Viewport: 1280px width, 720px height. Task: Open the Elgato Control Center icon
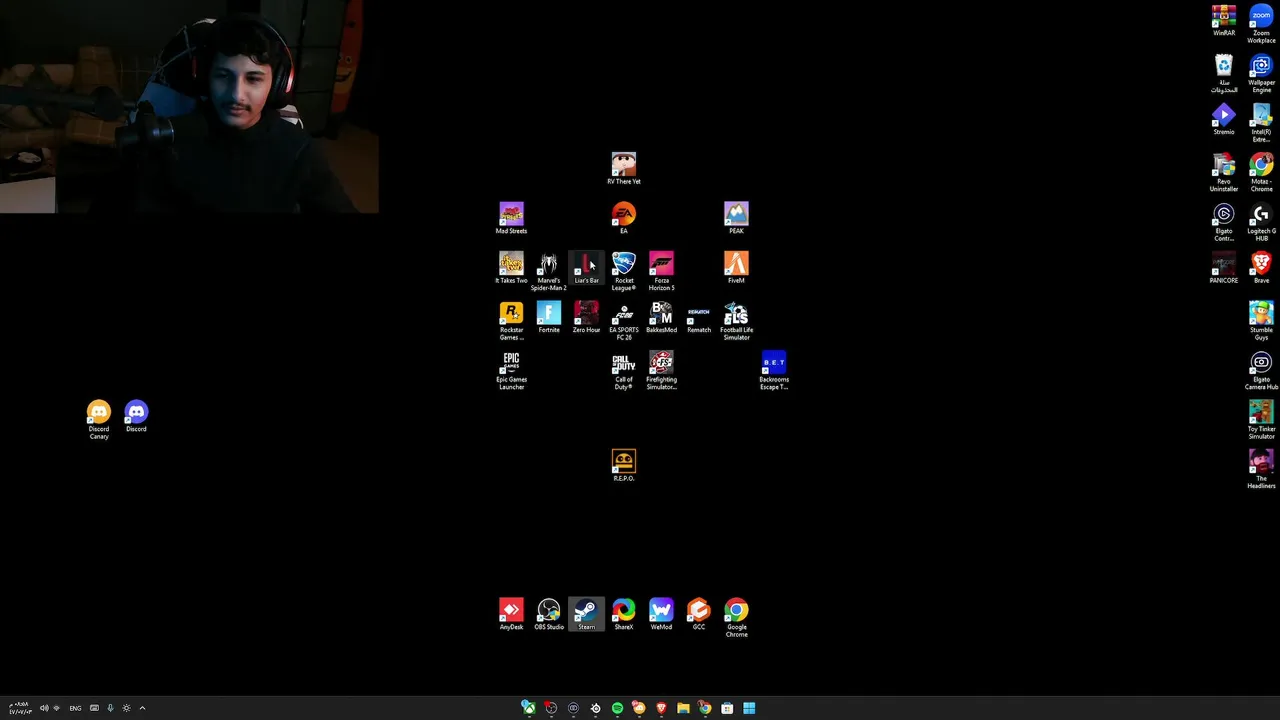click(1224, 222)
